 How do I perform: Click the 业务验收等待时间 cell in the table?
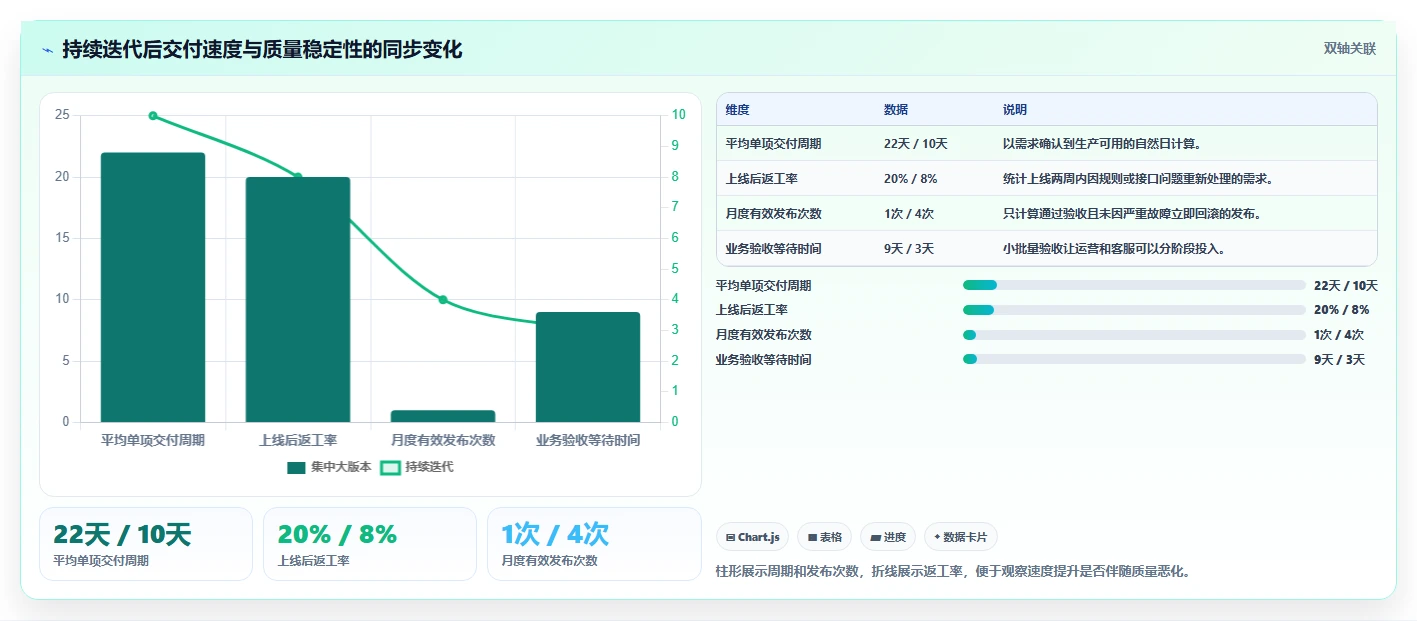pos(774,249)
